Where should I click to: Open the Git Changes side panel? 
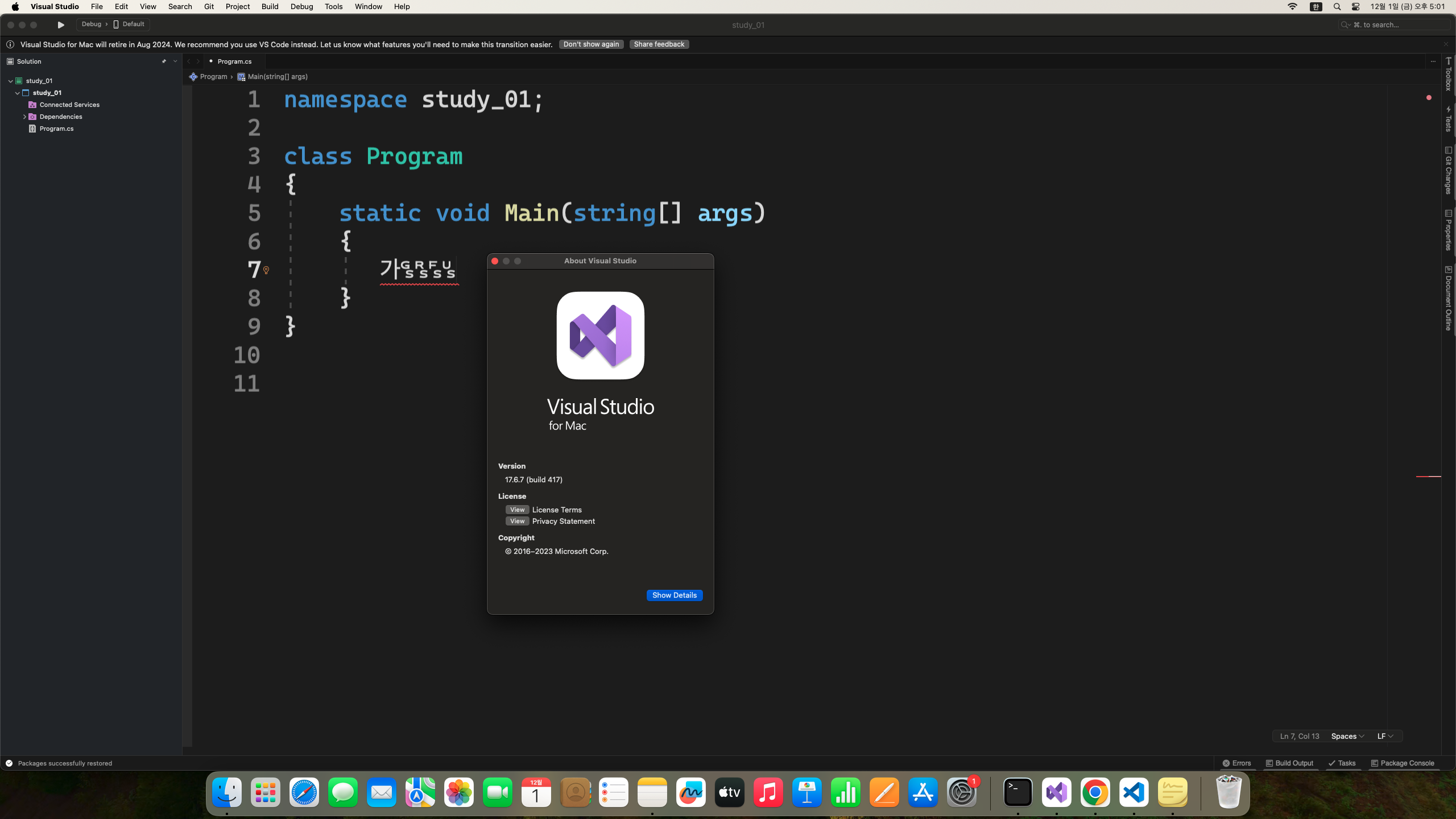click(1448, 171)
